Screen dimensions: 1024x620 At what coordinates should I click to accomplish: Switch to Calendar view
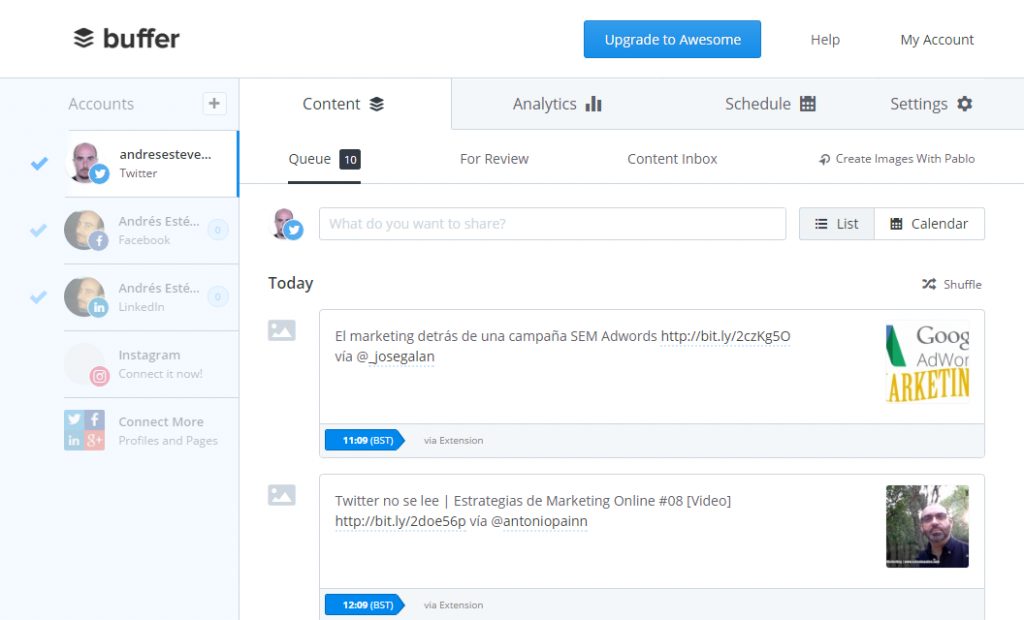coord(929,224)
